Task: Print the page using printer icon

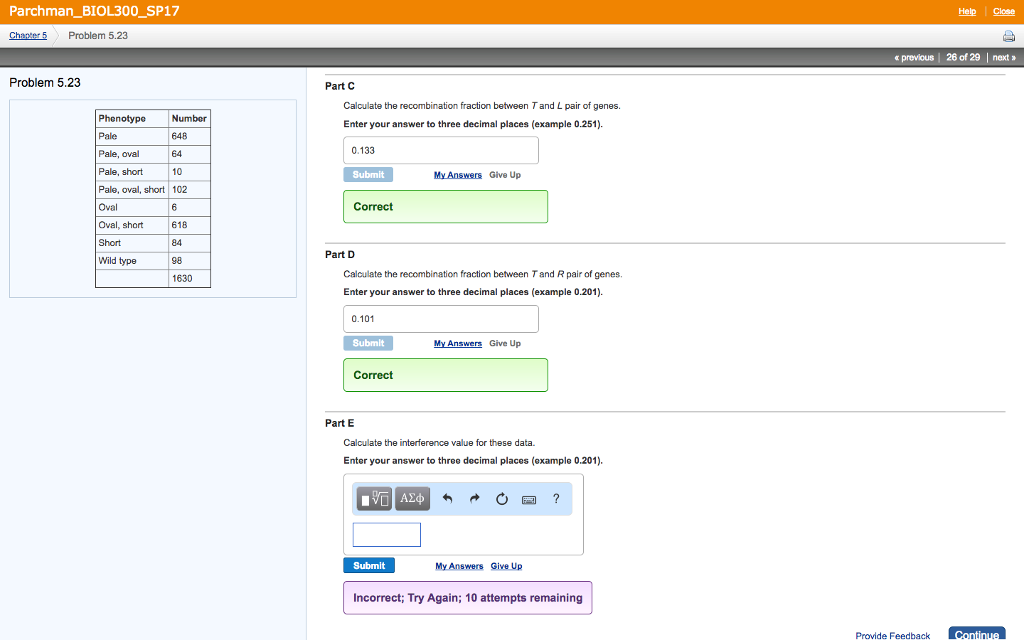Action: coord(1007,36)
